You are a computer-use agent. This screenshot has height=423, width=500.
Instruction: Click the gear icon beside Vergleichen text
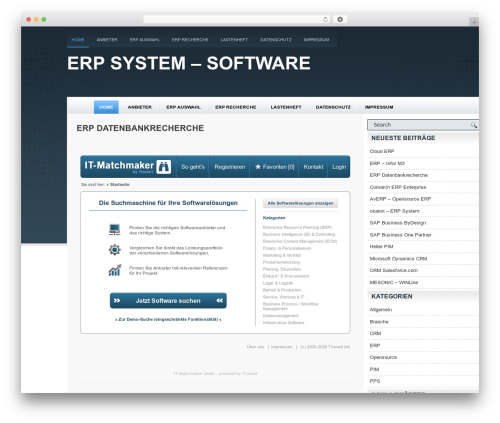(114, 250)
